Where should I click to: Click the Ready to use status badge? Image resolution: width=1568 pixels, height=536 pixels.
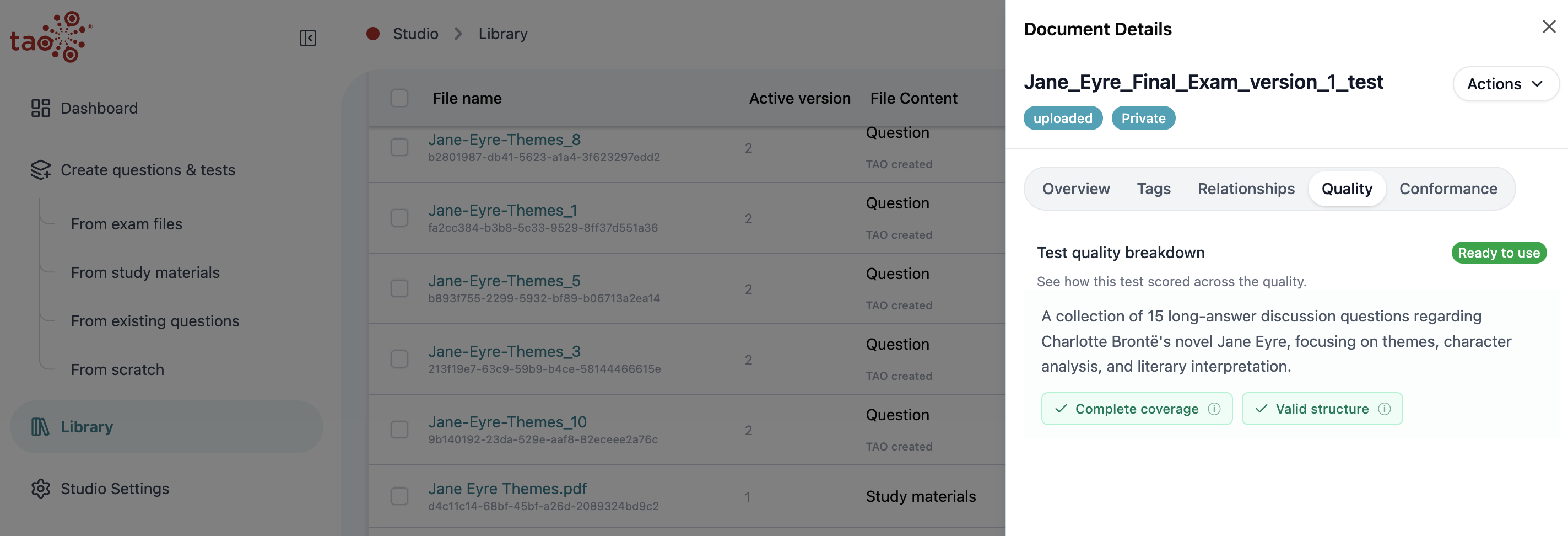tap(1499, 253)
